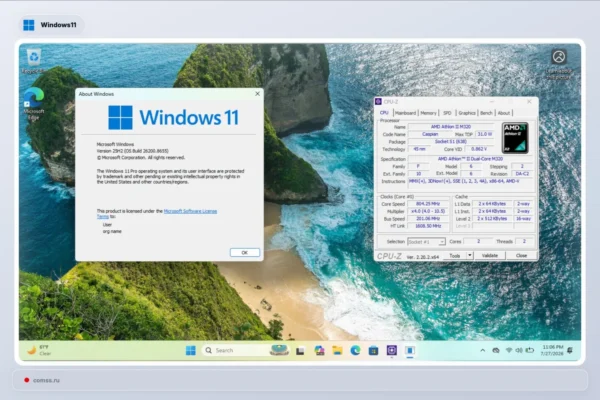This screenshot has width=600, height=400.
Task: Open the Recycle Bin desktop icon
Action: click(34, 61)
